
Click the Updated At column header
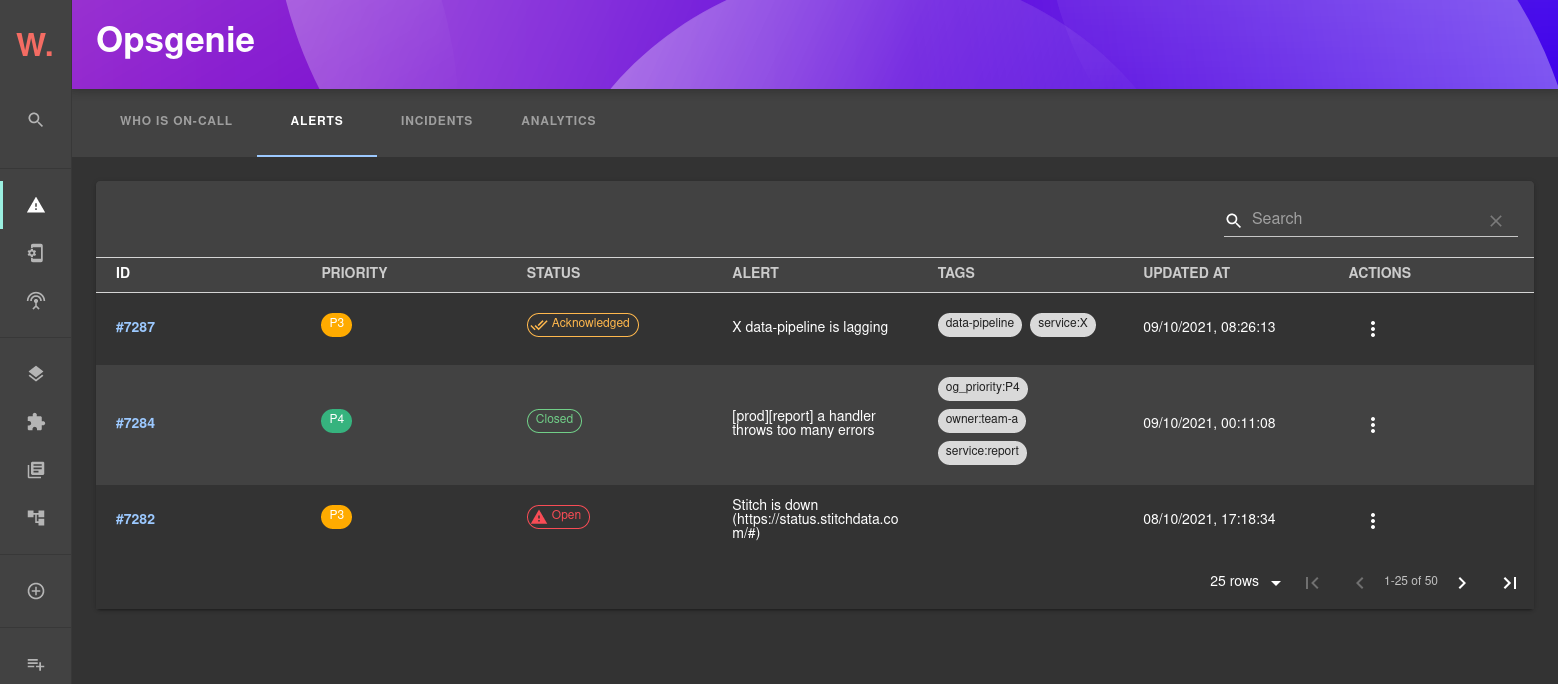[x=1186, y=273]
